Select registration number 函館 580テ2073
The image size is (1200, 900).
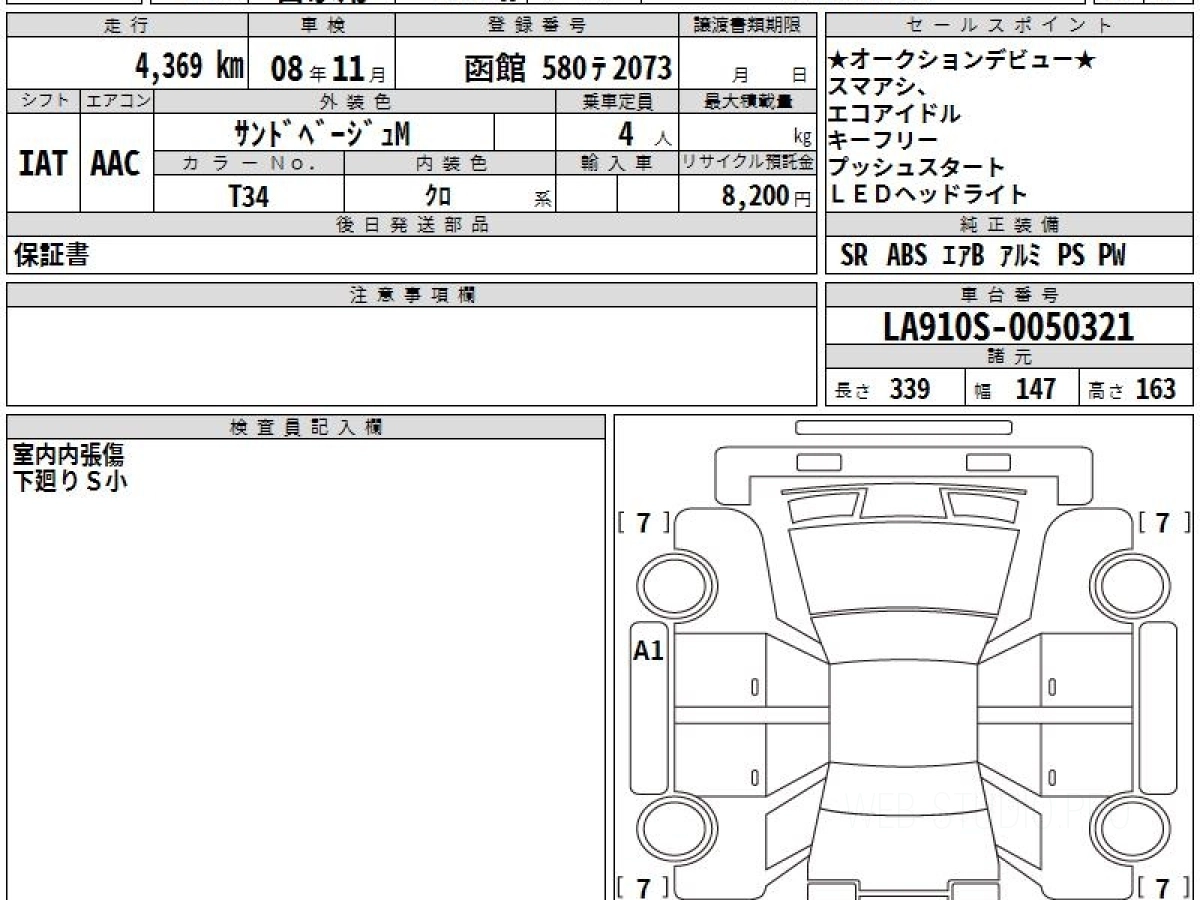(x=568, y=68)
